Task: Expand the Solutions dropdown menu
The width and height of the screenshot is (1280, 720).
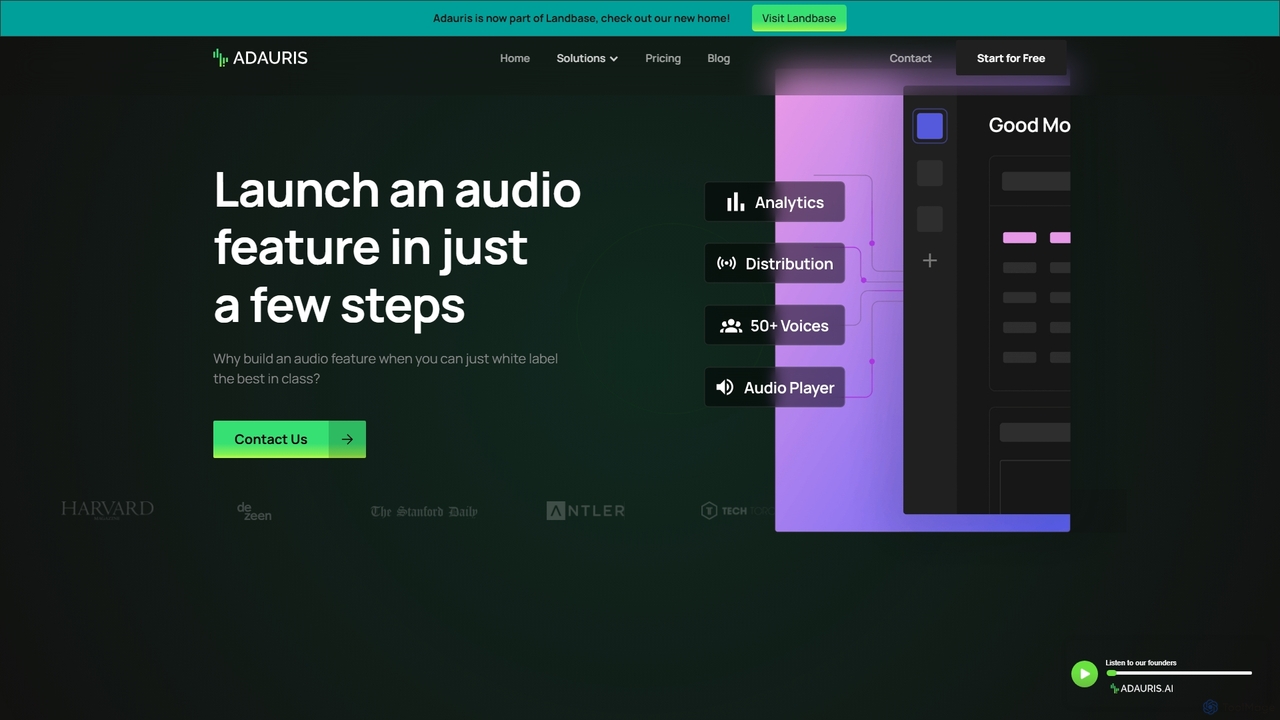Action: [587, 58]
